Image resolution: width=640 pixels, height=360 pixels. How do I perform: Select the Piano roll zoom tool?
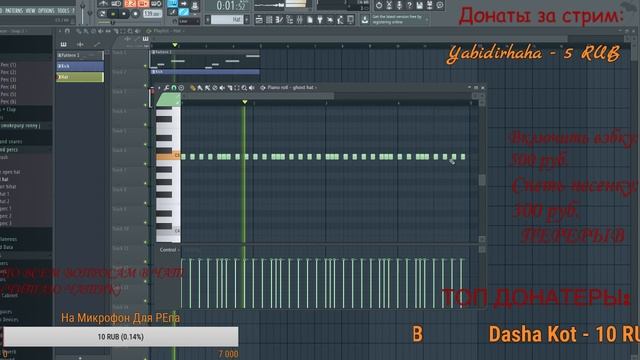244,88
